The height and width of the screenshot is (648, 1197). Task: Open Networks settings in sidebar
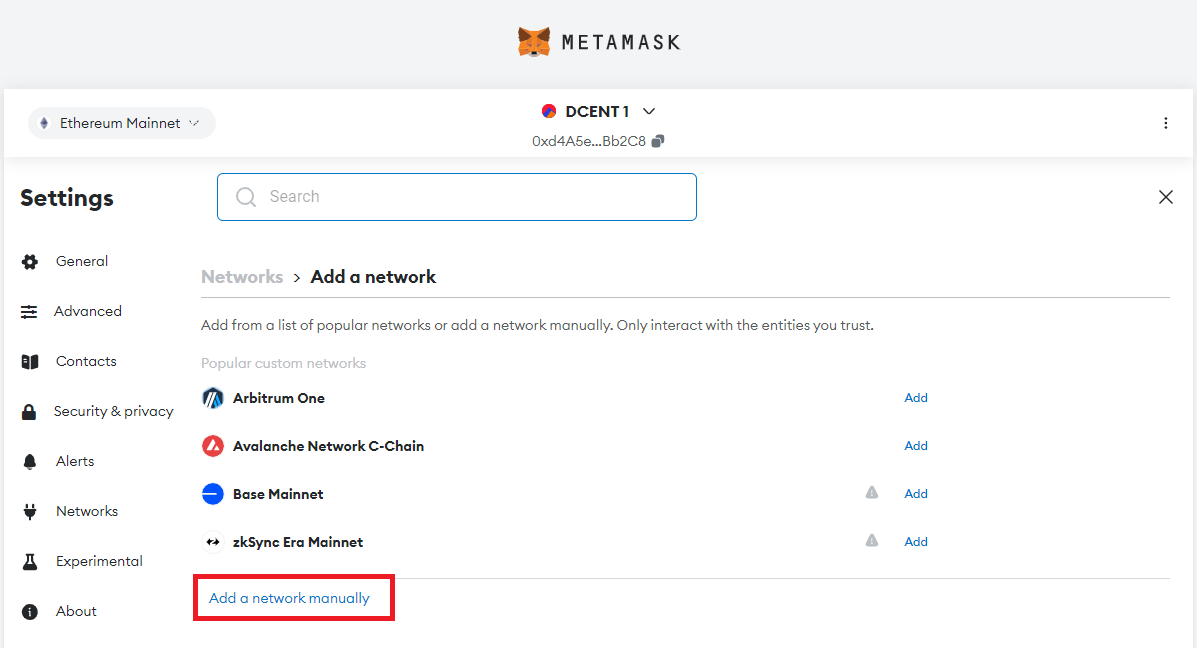(x=87, y=511)
